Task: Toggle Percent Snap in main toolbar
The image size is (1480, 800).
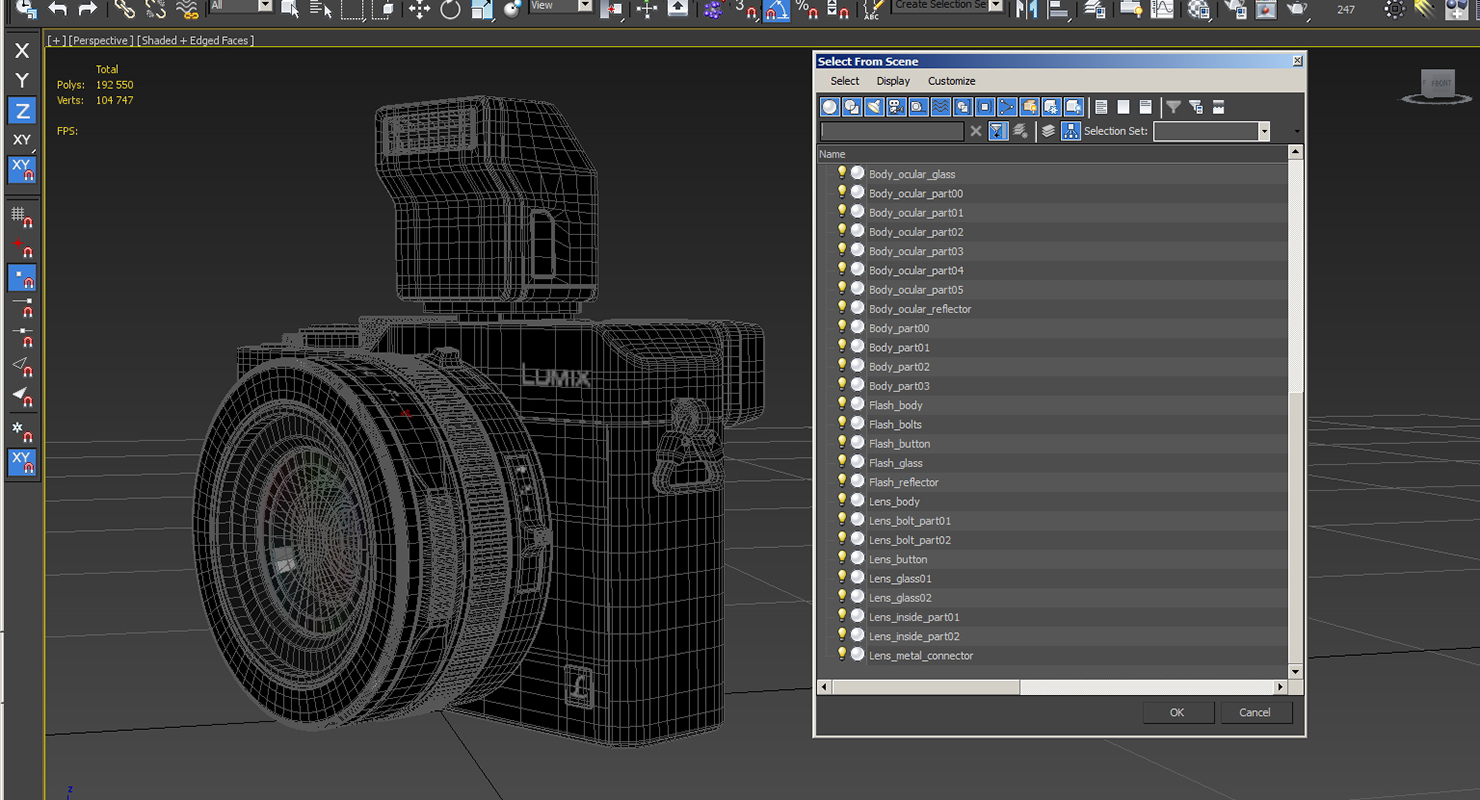Action: pyautogui.click(x=807, y=10)
